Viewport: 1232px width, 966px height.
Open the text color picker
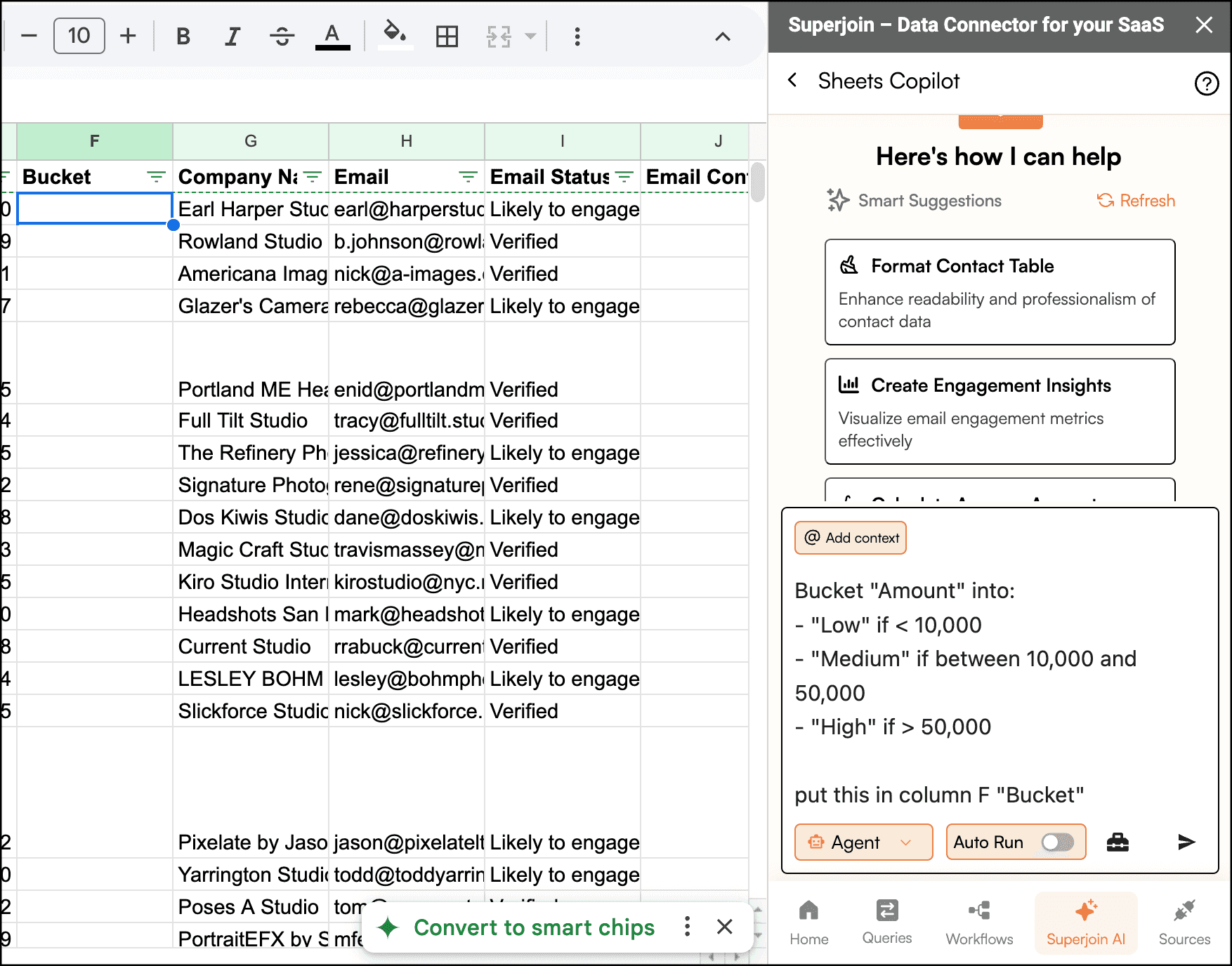click(332, 36)
